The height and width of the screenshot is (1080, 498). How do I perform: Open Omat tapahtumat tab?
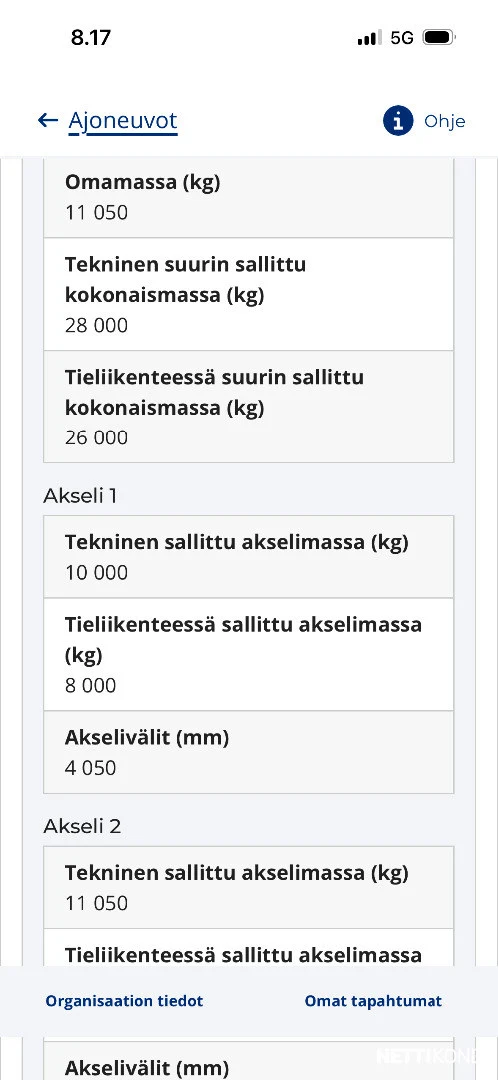click(373, 1001)
